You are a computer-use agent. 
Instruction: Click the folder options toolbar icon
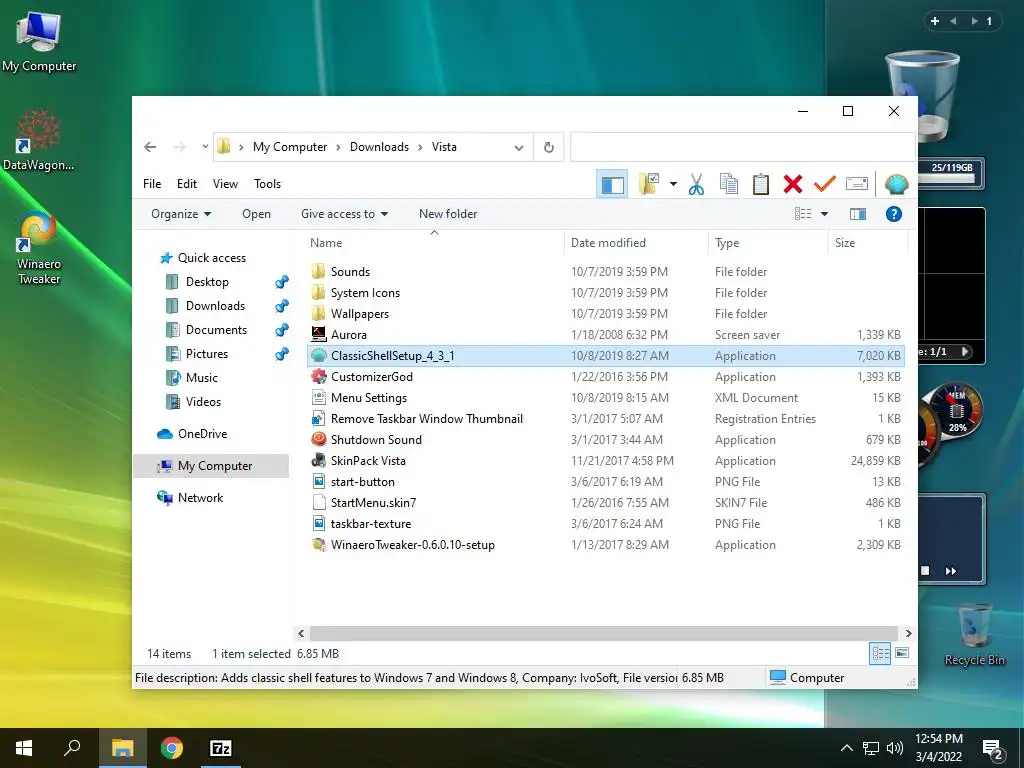[x=649, y=184]
